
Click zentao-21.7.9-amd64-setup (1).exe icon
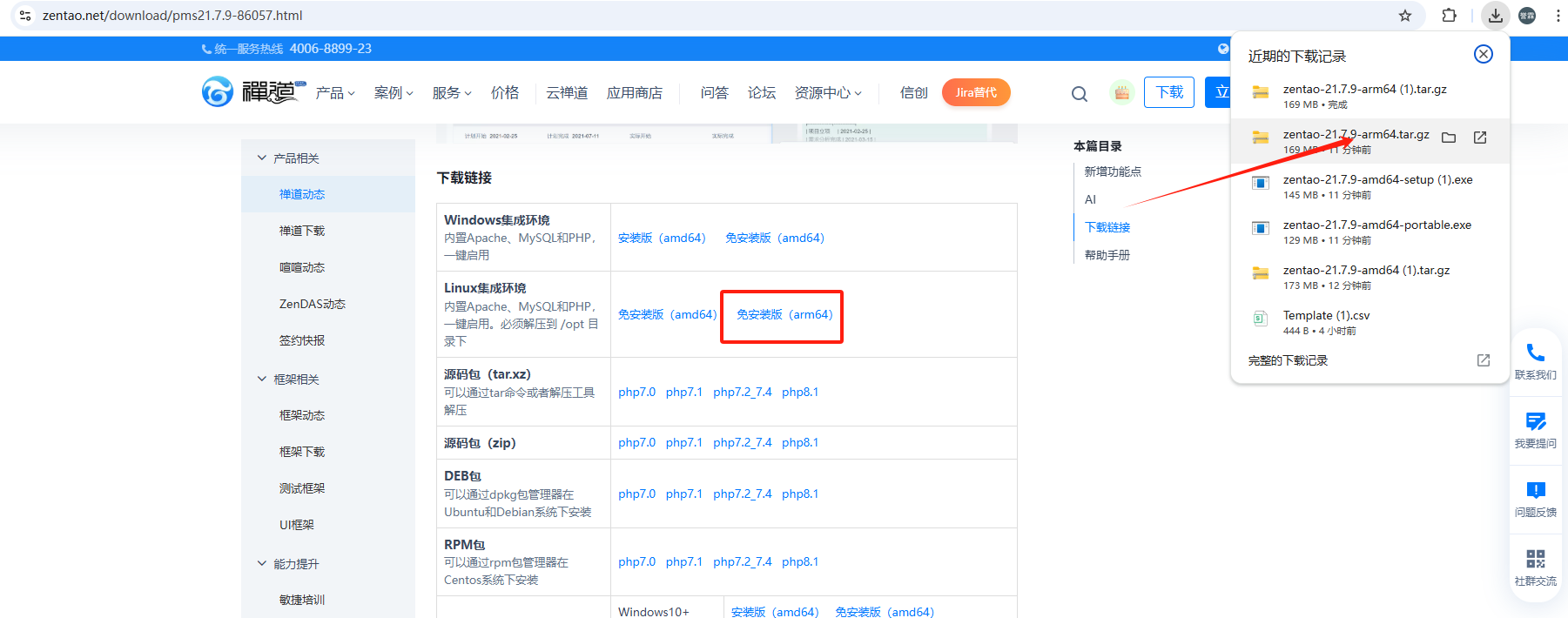[x=1260, y=183]
